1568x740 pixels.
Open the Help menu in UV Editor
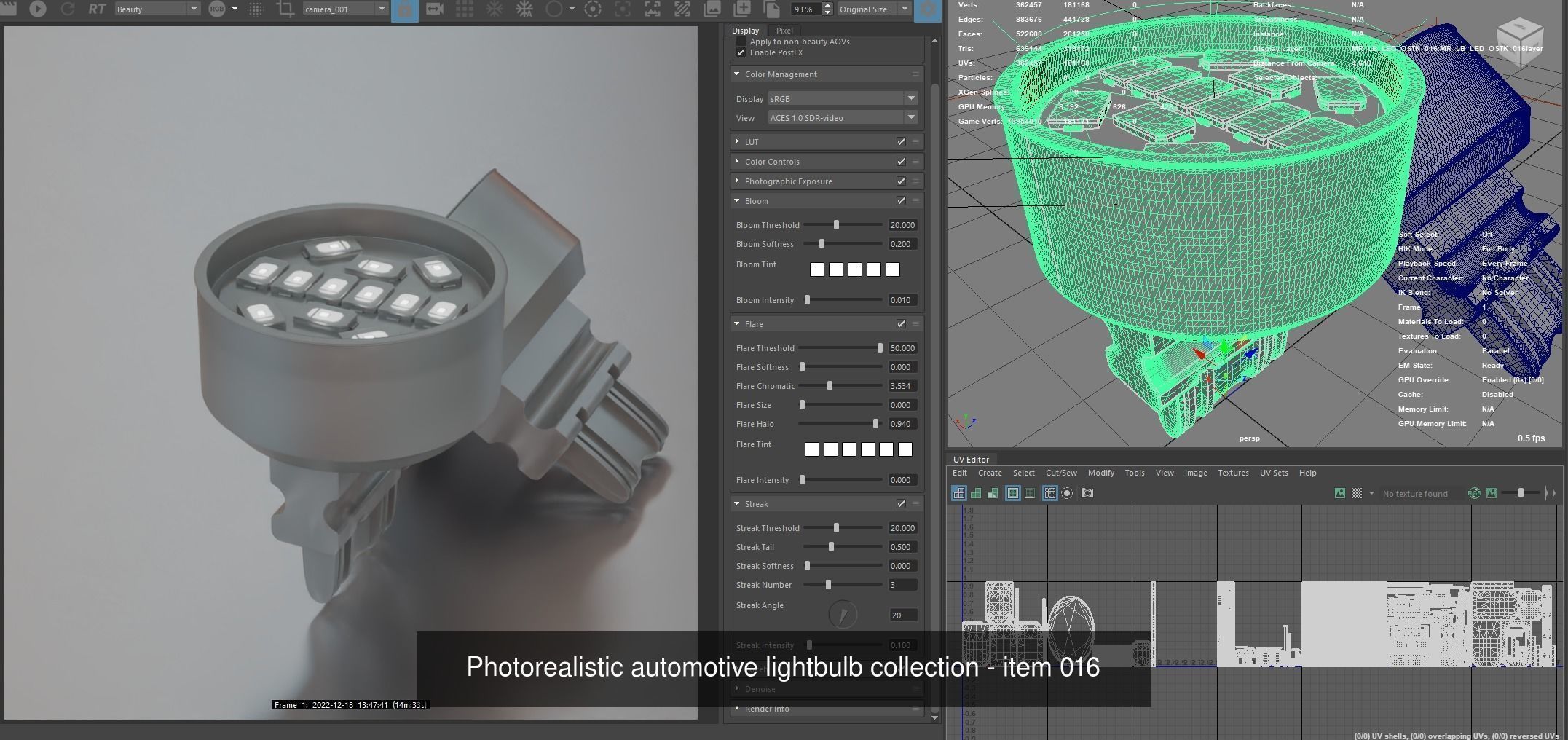pos(1307,473)
